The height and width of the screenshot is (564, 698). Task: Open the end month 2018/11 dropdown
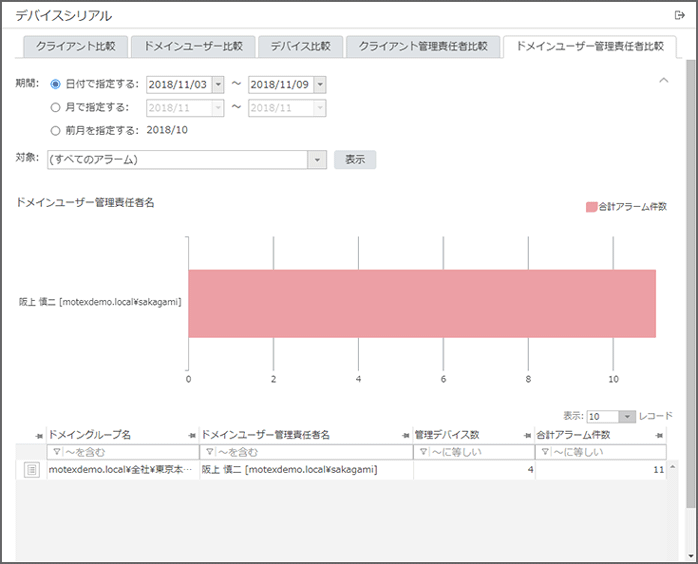click(x=320, y=108)
